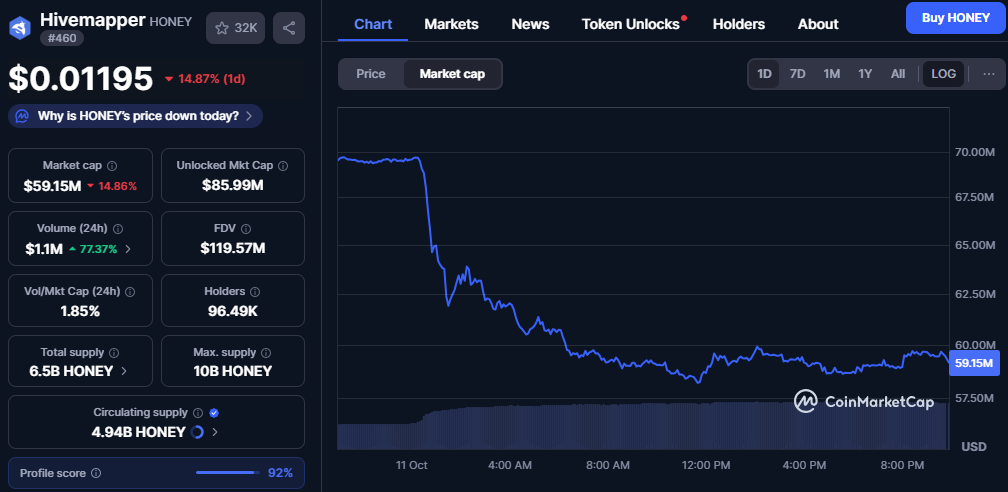Open the Markets tab
This screenshot has height=492, width=1008.
[x=451, y=24]
